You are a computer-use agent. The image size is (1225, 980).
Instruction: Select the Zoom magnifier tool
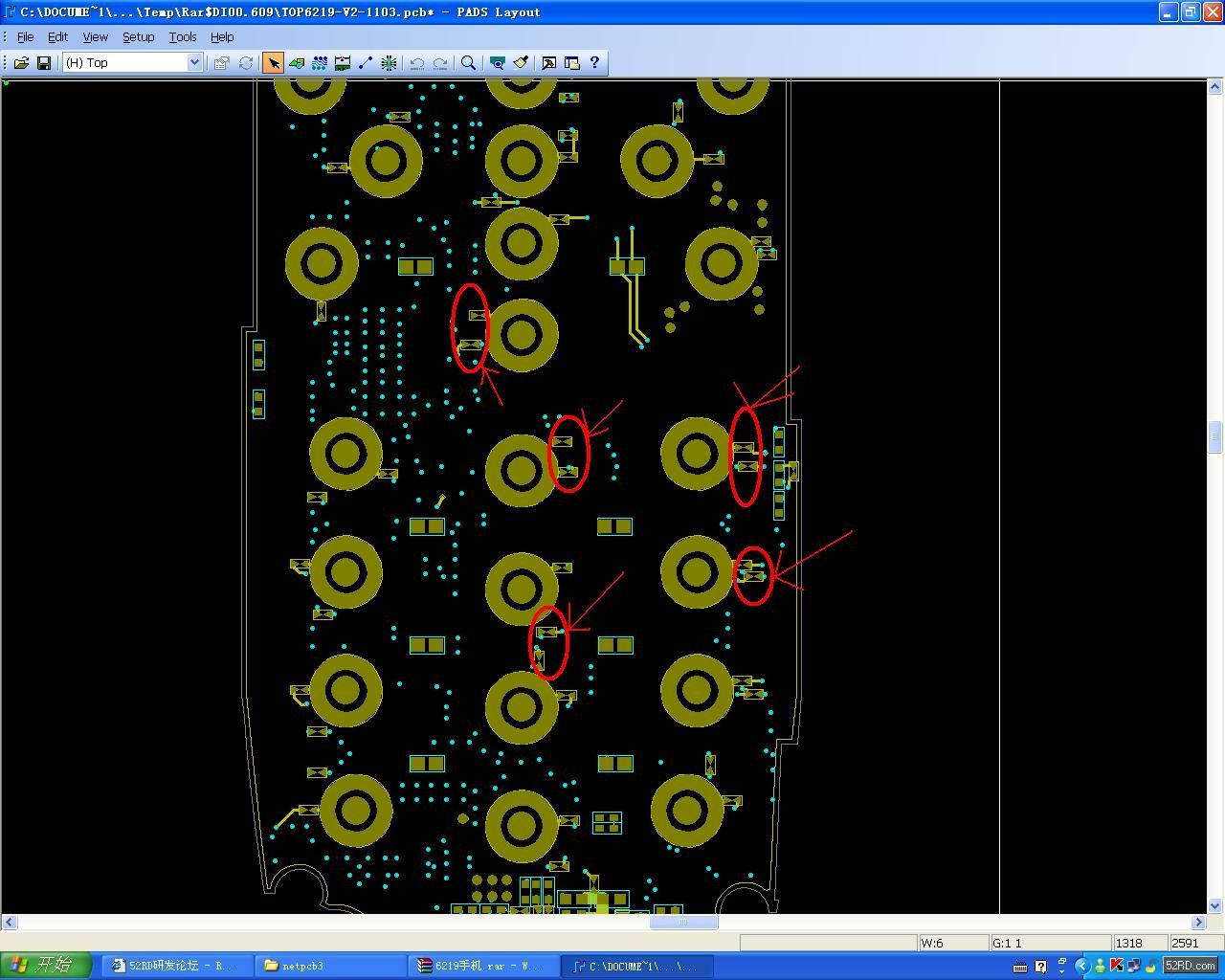[x=469, y=63]
